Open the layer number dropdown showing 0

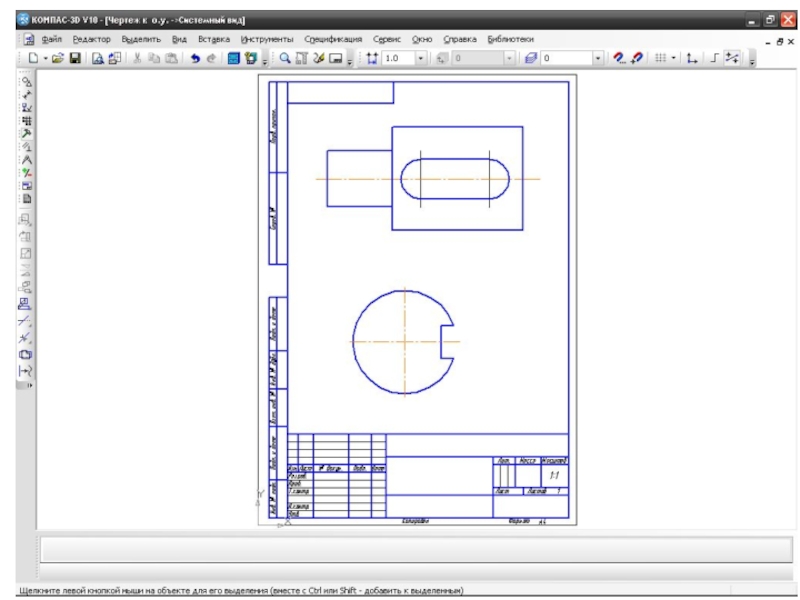[x=598, y=59]
